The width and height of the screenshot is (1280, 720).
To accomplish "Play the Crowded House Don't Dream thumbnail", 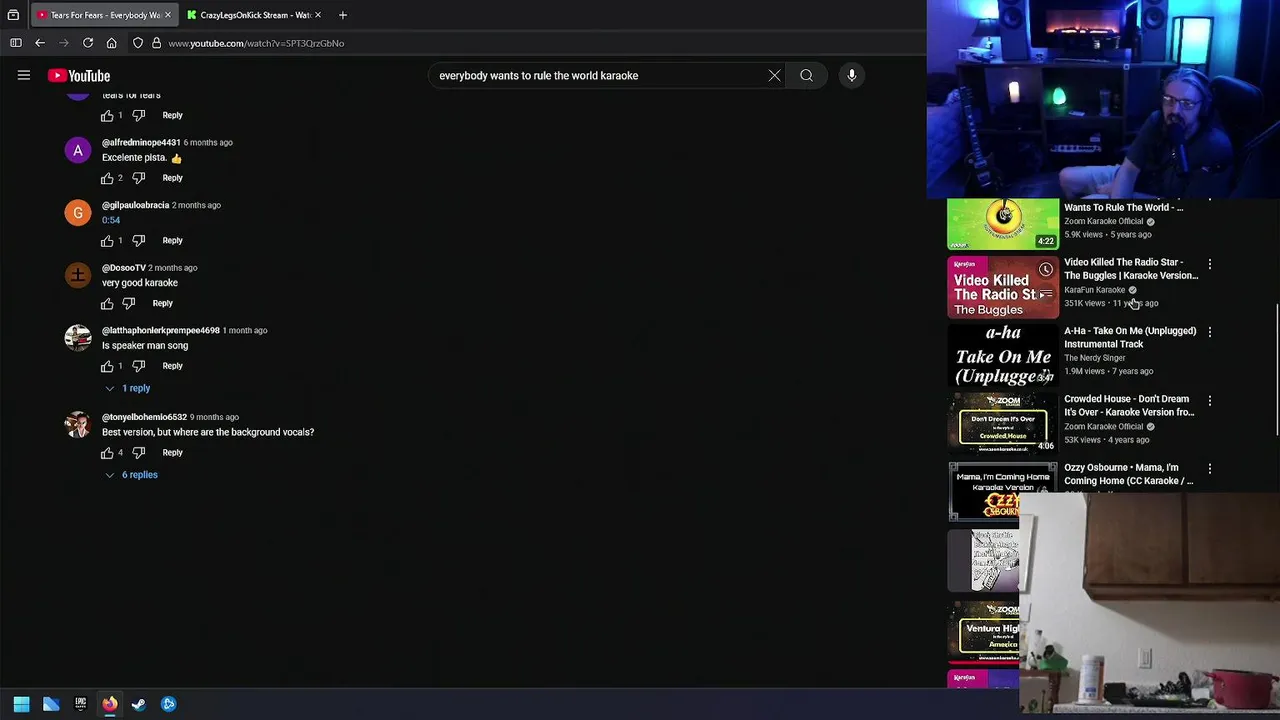I will tap(1003, 424).
